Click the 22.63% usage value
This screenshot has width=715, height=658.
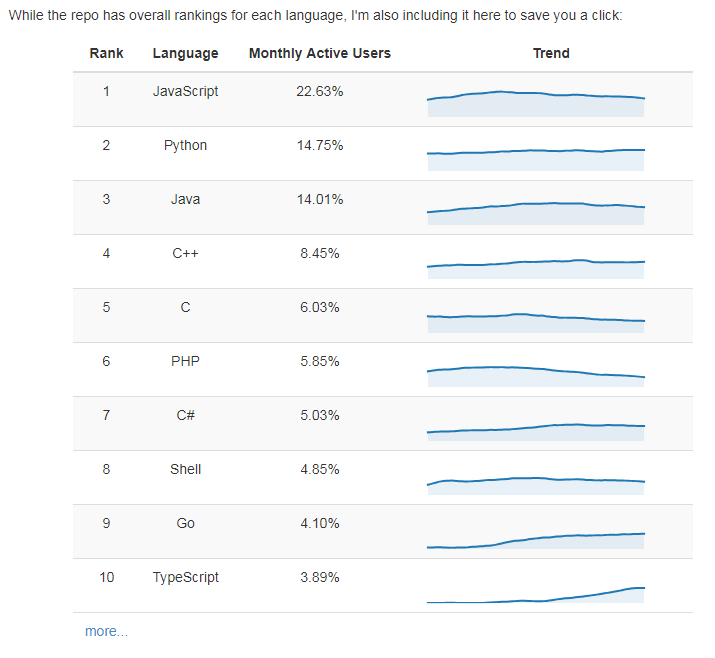(x=320, y=91)
